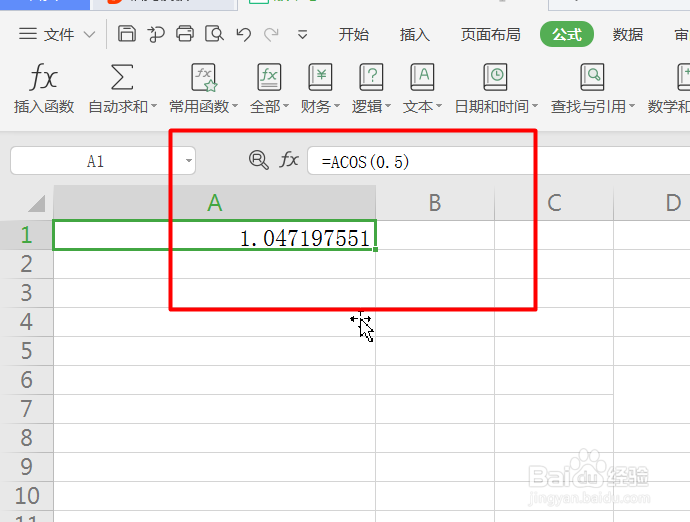This screenshot has height=522, width=690.
Task: Click the Print icon
Action: [185, 34]
